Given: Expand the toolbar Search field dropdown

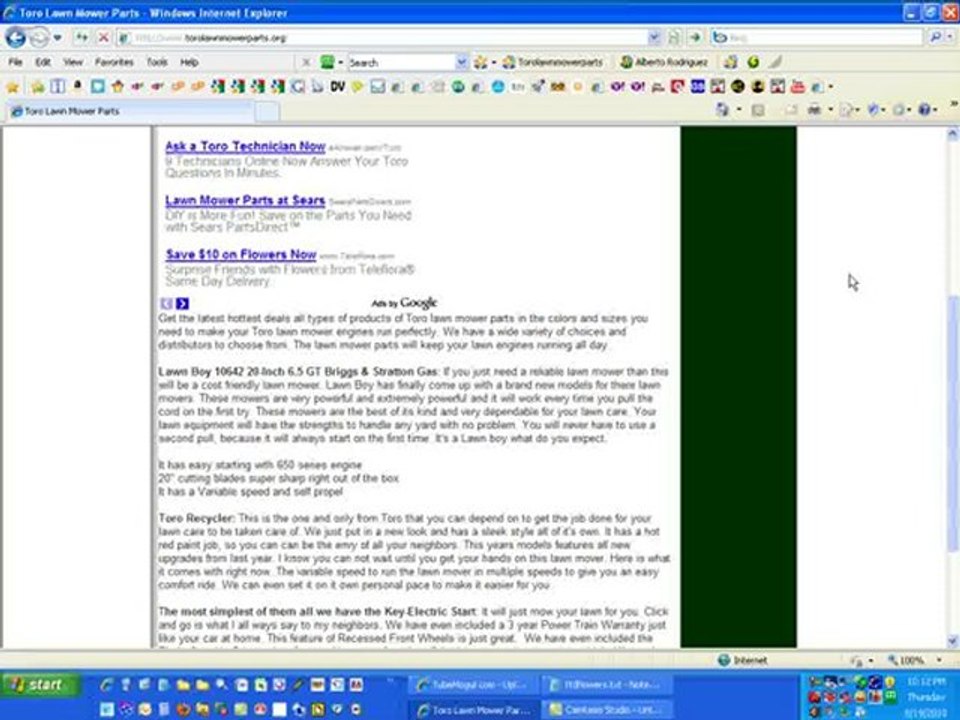Looking at the screenshot, I should point(462,62).
